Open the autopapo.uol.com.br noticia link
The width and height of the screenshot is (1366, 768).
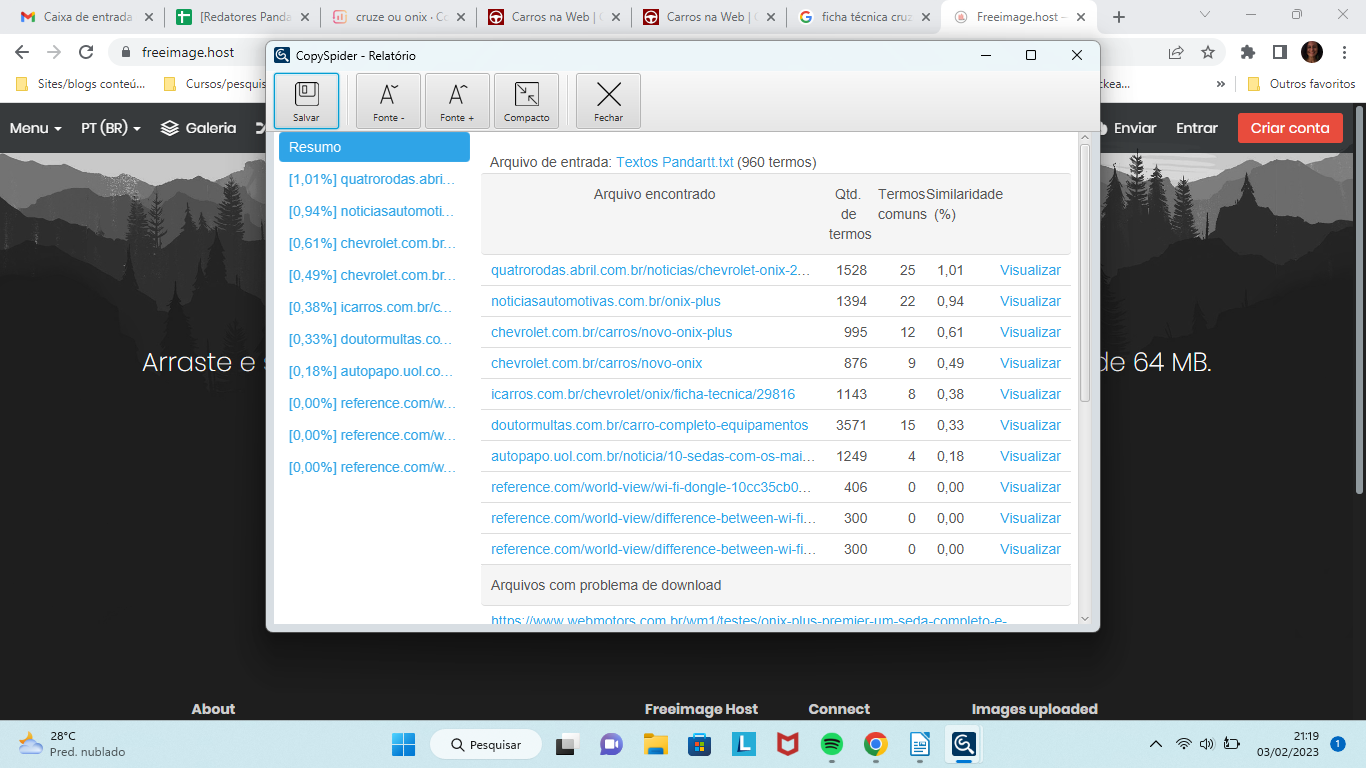pos(653,456)
